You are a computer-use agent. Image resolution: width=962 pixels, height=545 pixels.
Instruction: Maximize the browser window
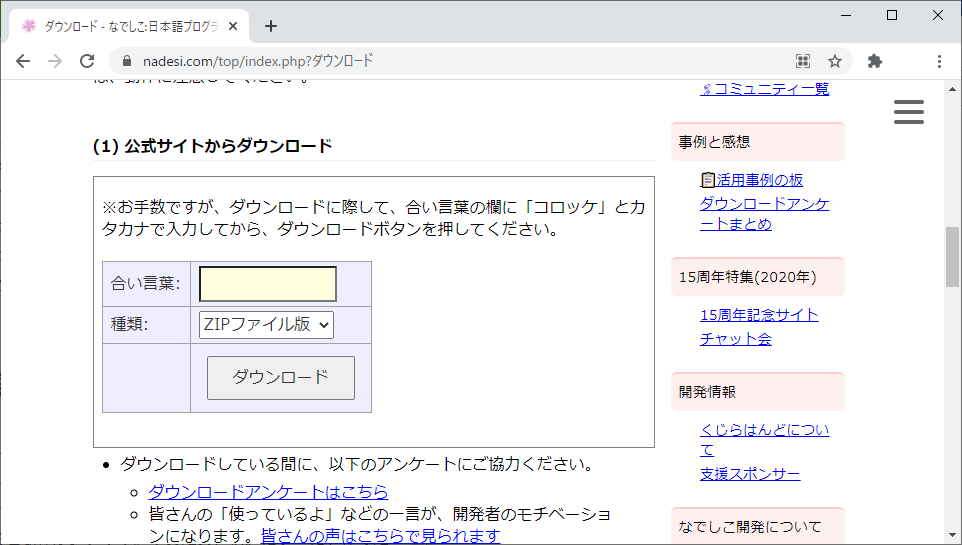point(892,15)
